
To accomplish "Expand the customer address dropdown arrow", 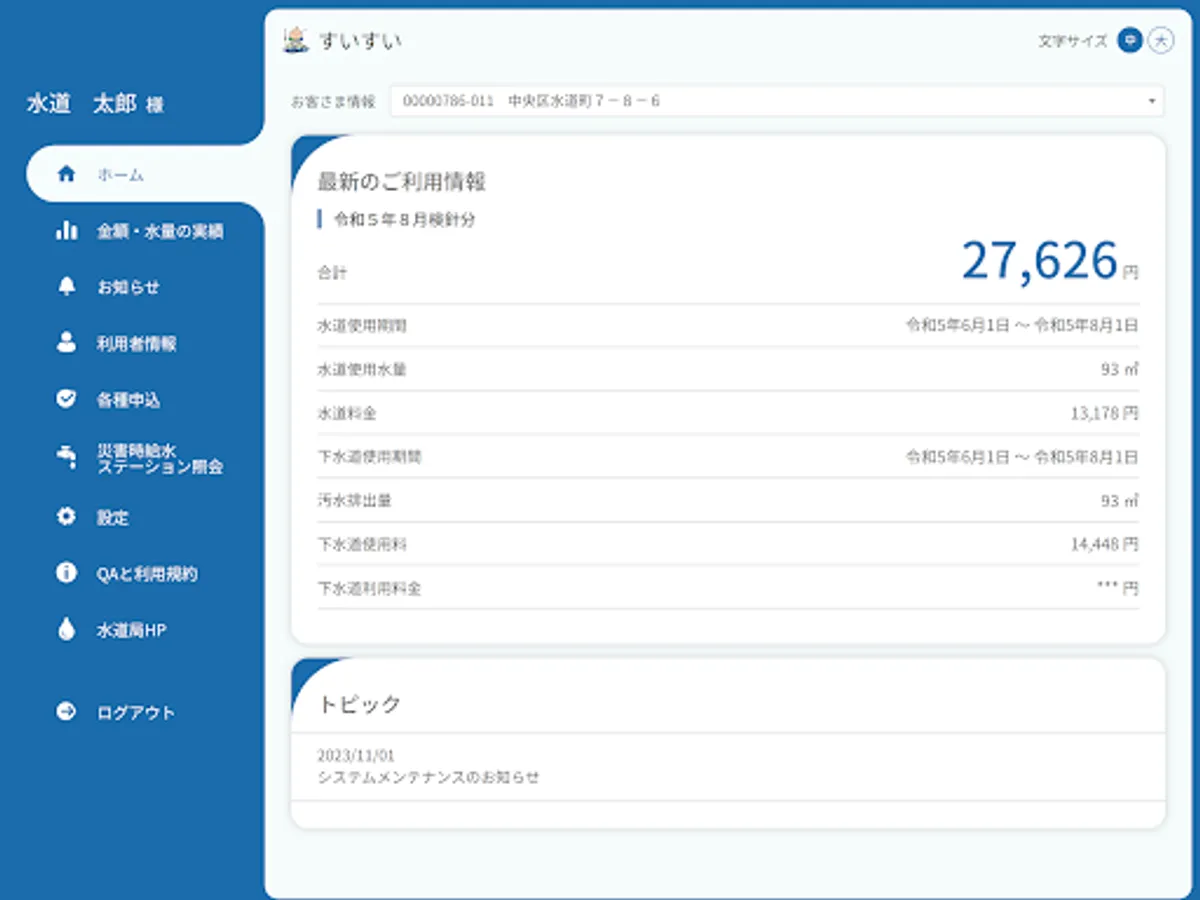I will 1152,100.
